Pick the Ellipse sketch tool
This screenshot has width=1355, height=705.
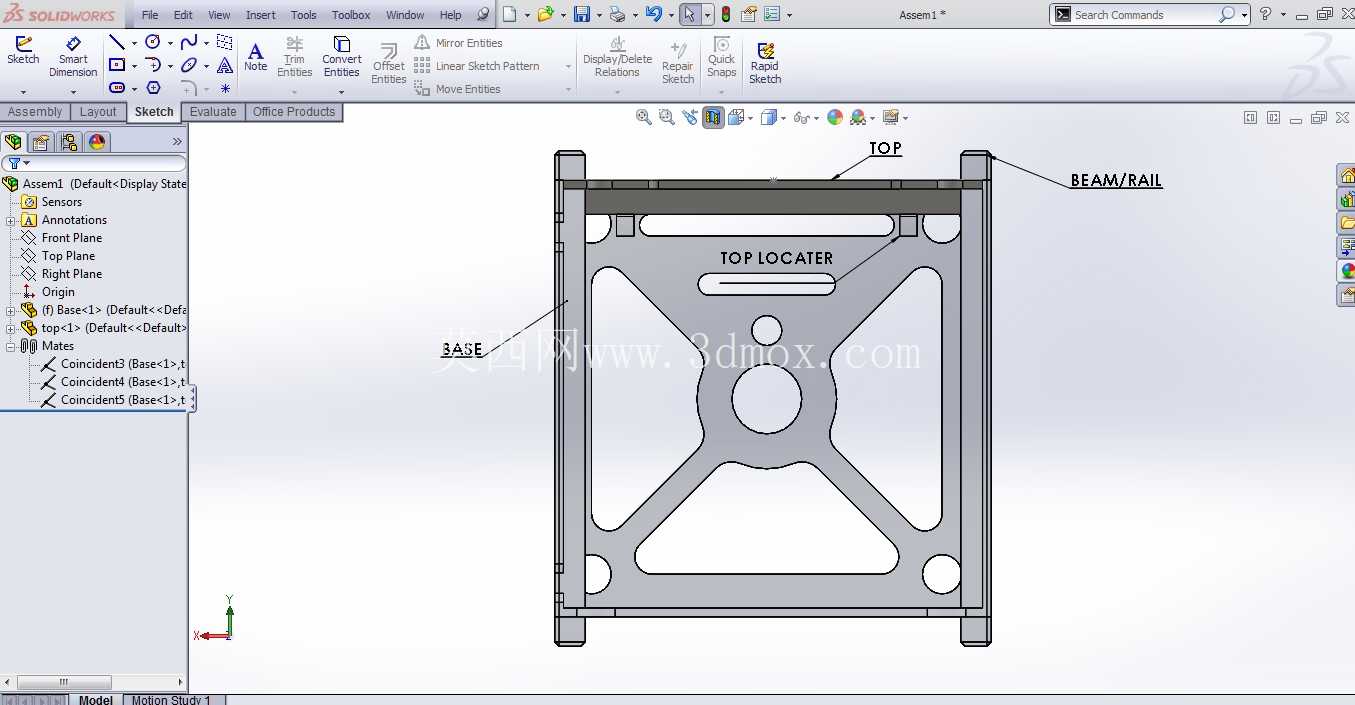coord(189,65)
